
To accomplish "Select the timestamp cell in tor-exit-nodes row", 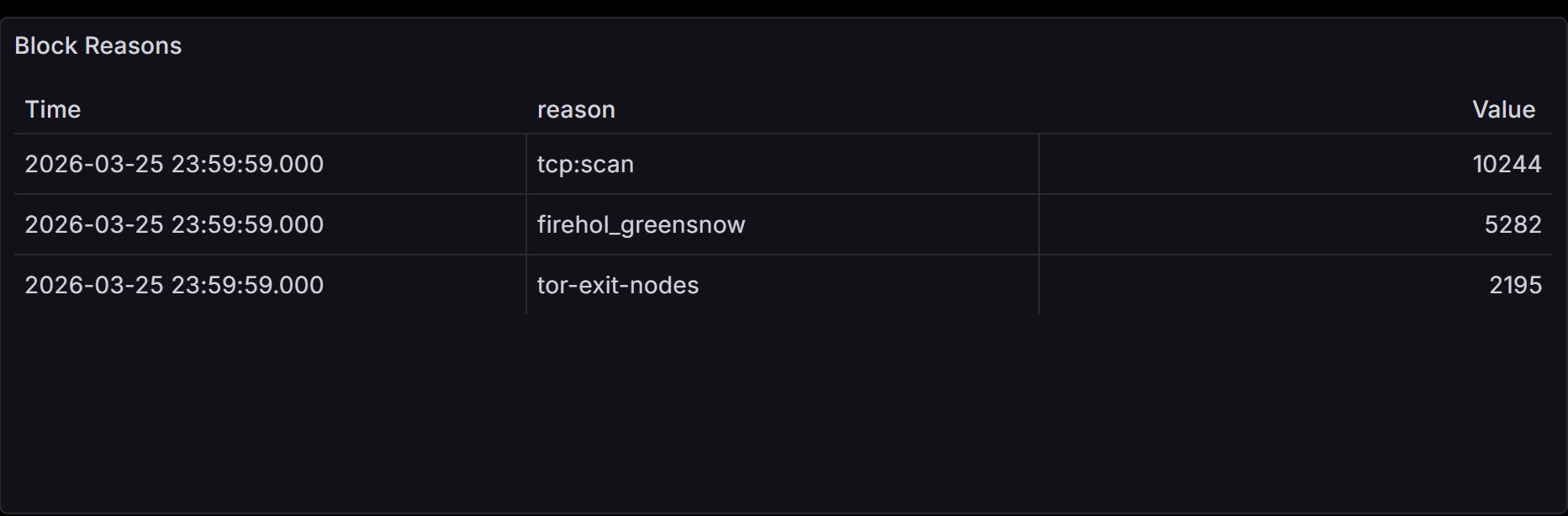I will click(x=270, y=285).
